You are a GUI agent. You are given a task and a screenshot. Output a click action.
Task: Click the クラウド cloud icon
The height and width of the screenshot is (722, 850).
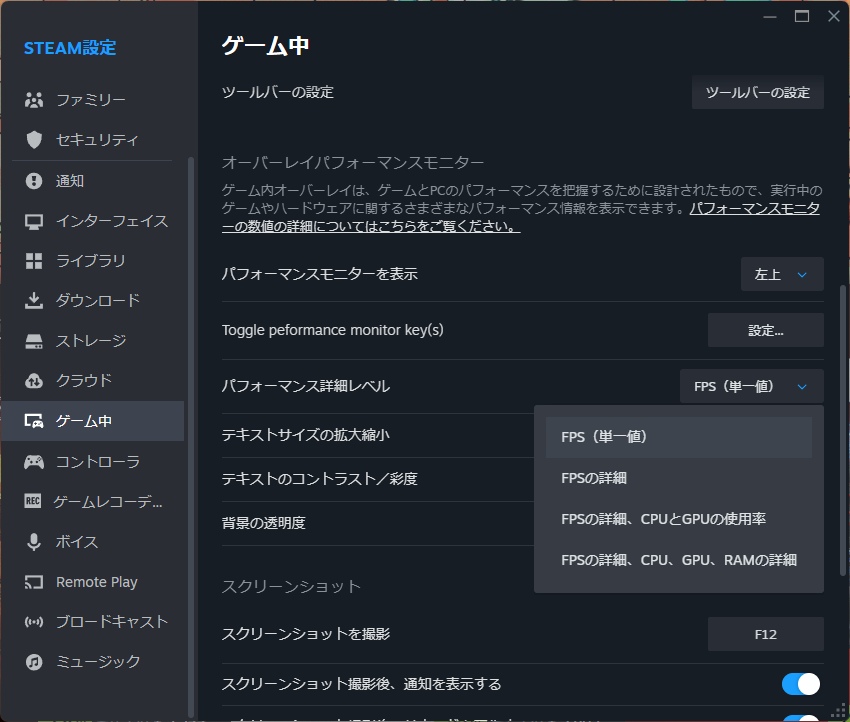pos(34,381)
